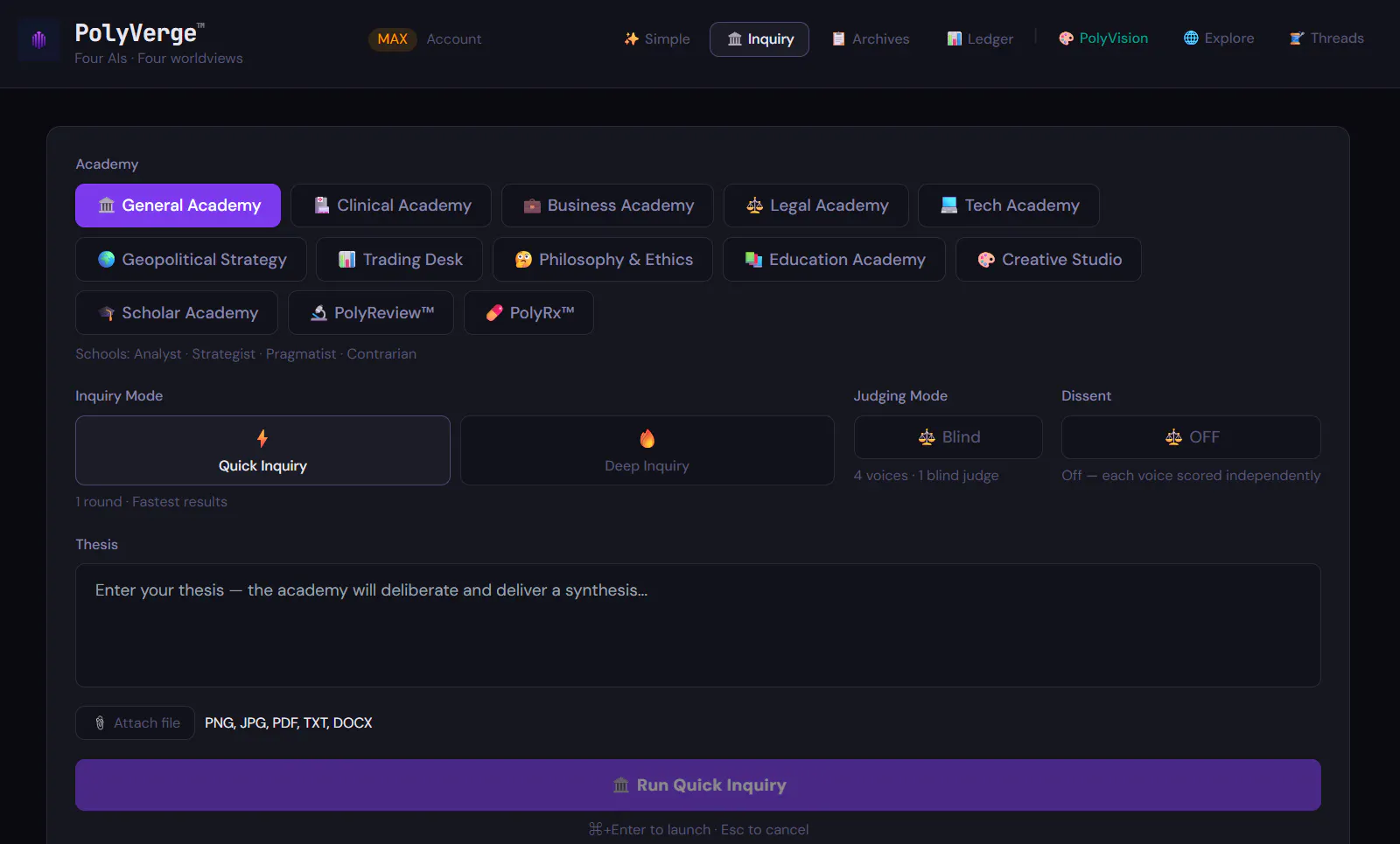Viewport: 1400px width, 844px height.
Task: Switch to Deep Inquiry mode
Action: [x=647, y=450]
